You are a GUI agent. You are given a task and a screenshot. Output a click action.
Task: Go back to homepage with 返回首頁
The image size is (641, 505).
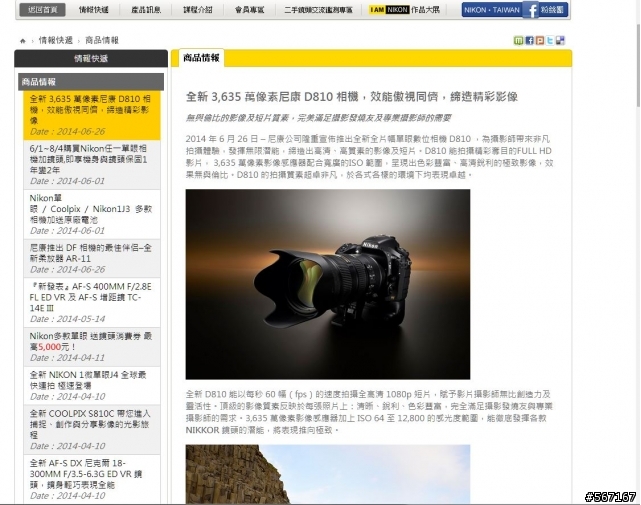(x=43, y=10)
